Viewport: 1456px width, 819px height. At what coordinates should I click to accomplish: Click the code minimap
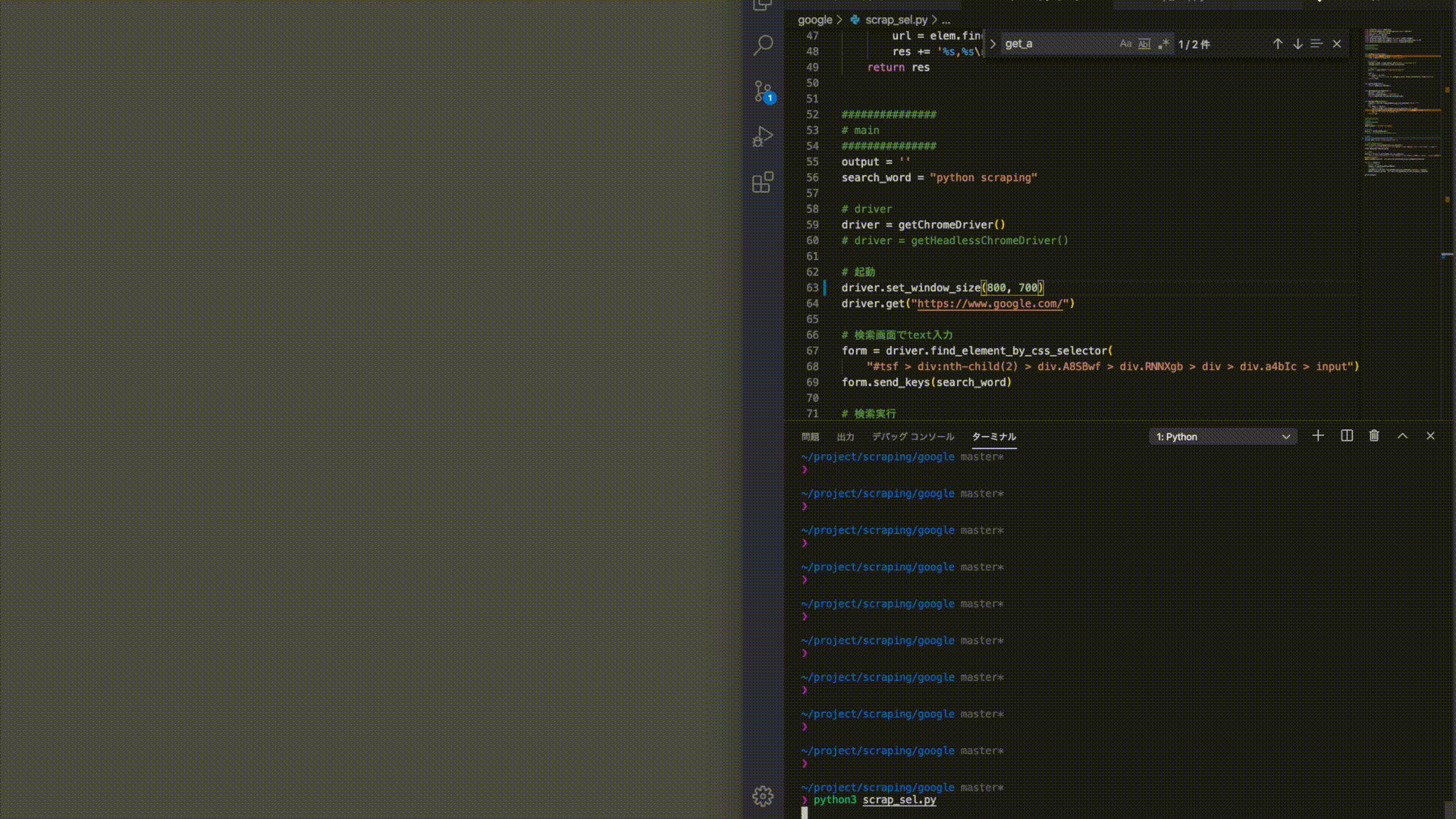[x=1403, y=102]
